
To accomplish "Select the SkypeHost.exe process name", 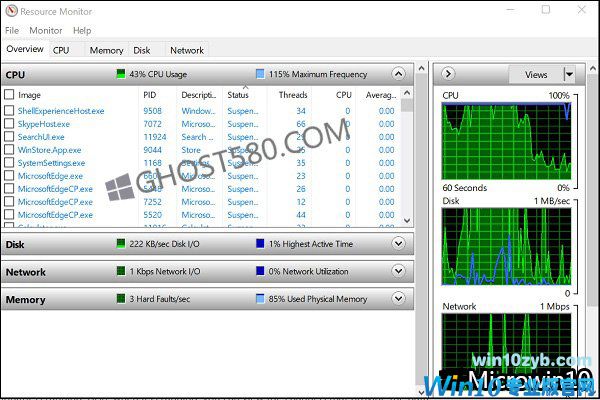I will [44, 124].
